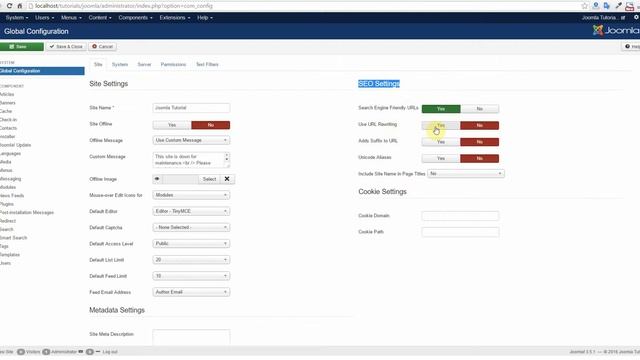Click the green Save button
Screen dimensions: 640x360
click(x=21, y=47)
